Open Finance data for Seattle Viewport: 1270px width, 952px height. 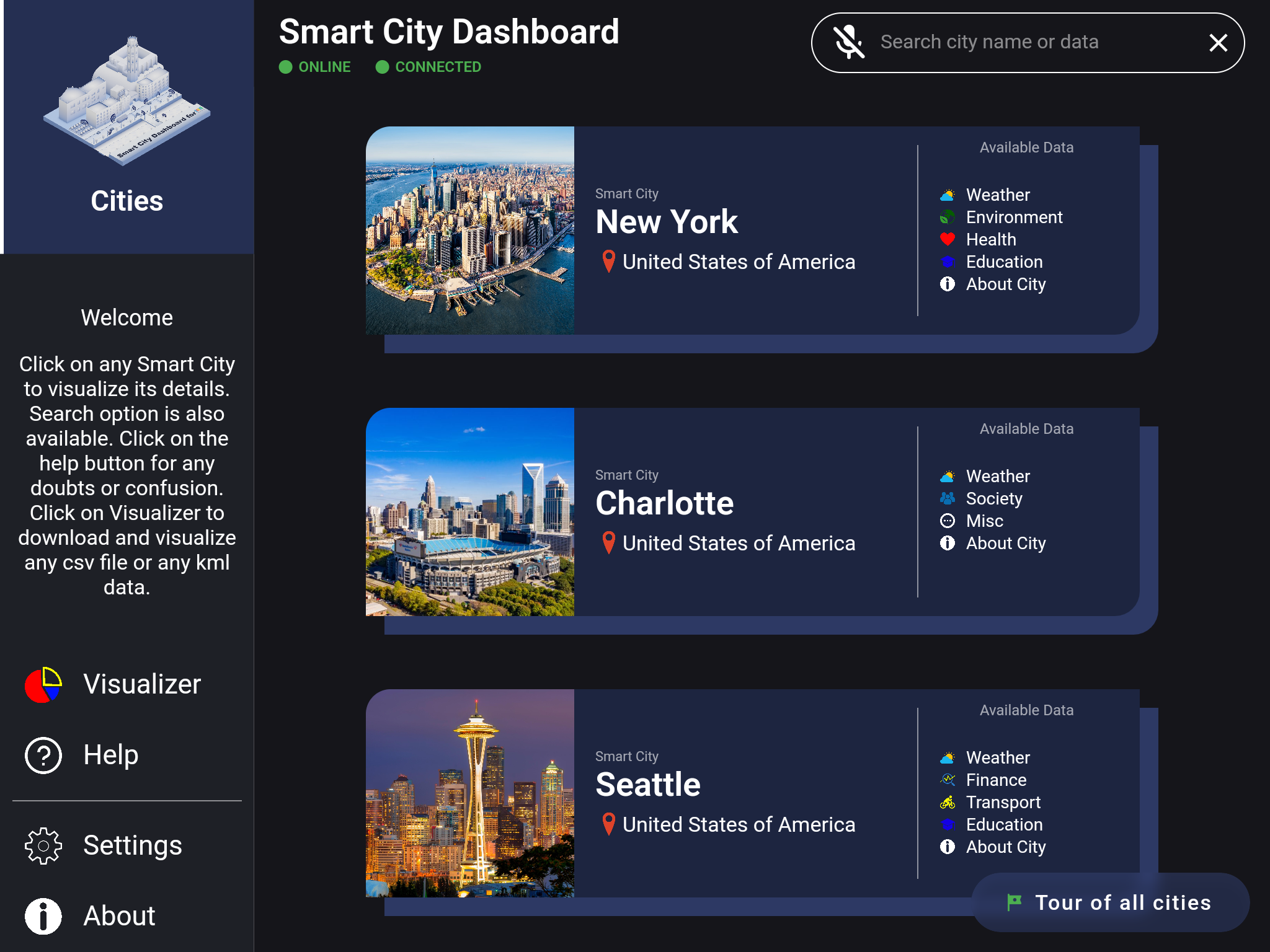pyautogui.click(x=996, y=780)
